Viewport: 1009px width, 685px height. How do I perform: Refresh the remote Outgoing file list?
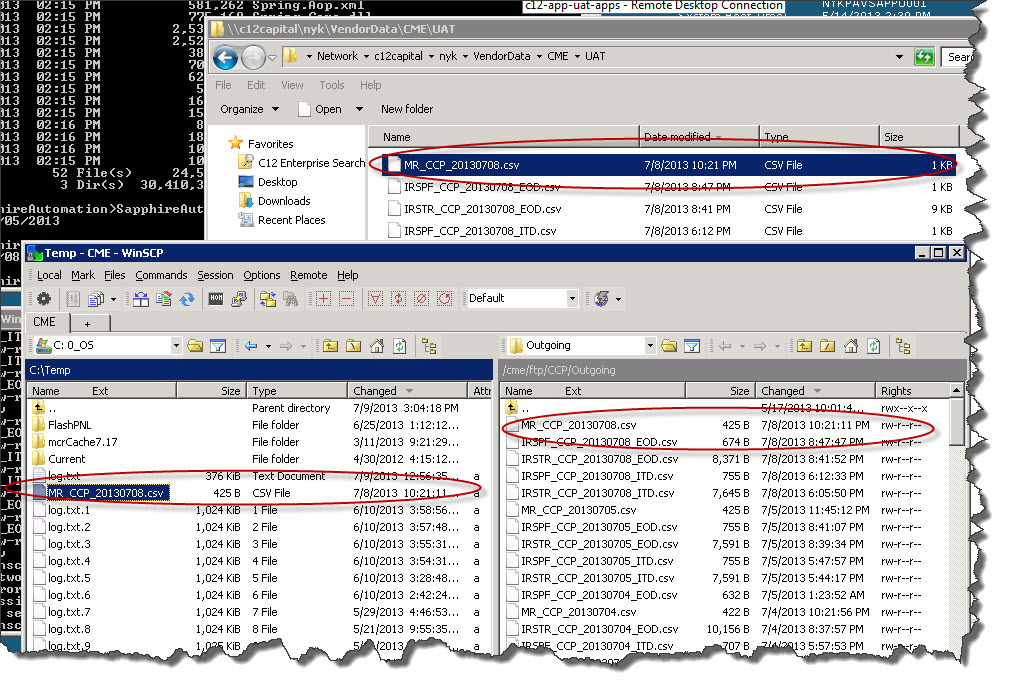(x=873, y=345)
